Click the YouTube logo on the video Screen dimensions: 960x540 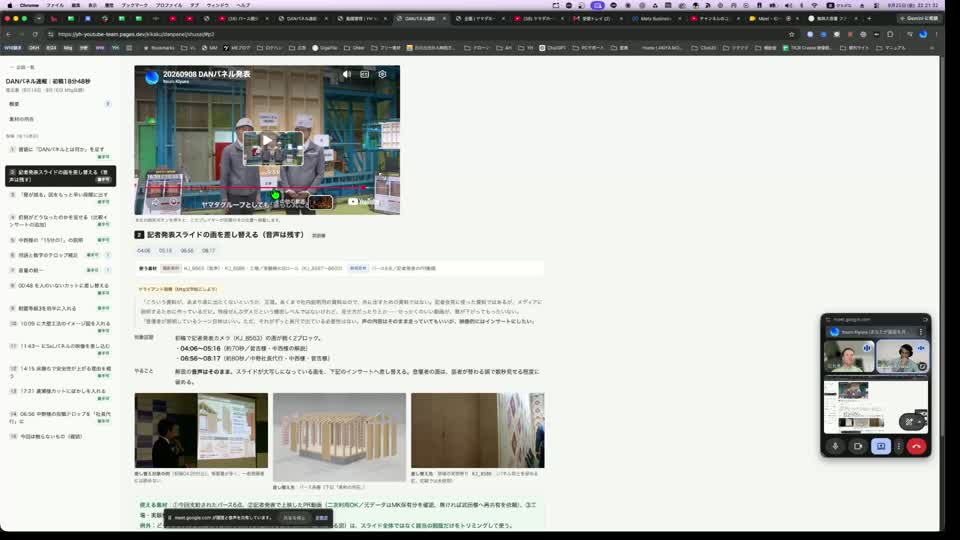[362, 201]
